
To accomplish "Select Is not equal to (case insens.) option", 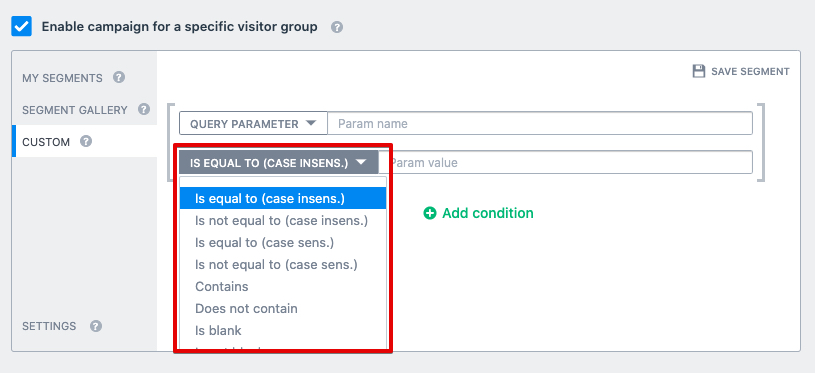I will 283,221.
